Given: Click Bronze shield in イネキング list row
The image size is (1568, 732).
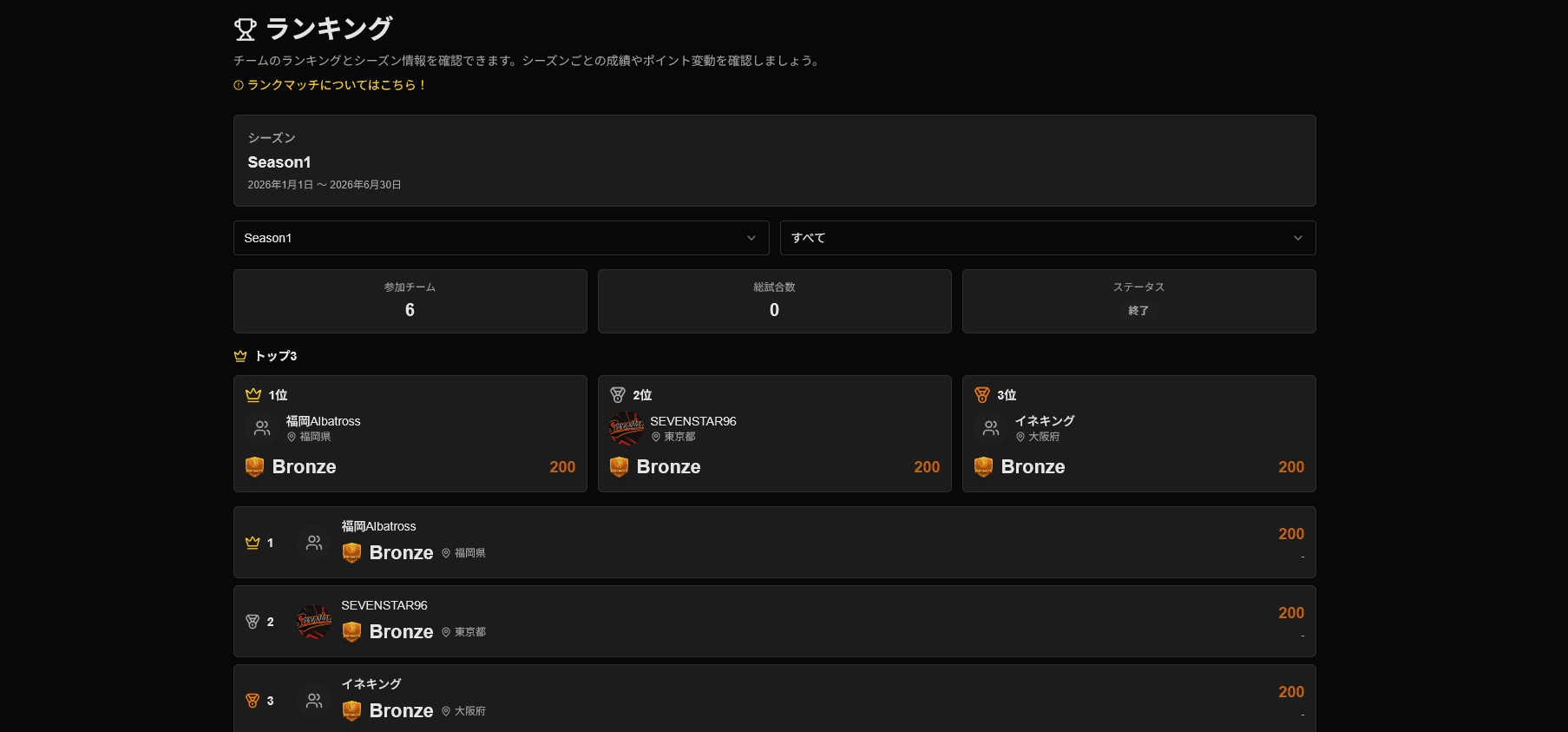Looking at the screenshot, I should (351, 711).
